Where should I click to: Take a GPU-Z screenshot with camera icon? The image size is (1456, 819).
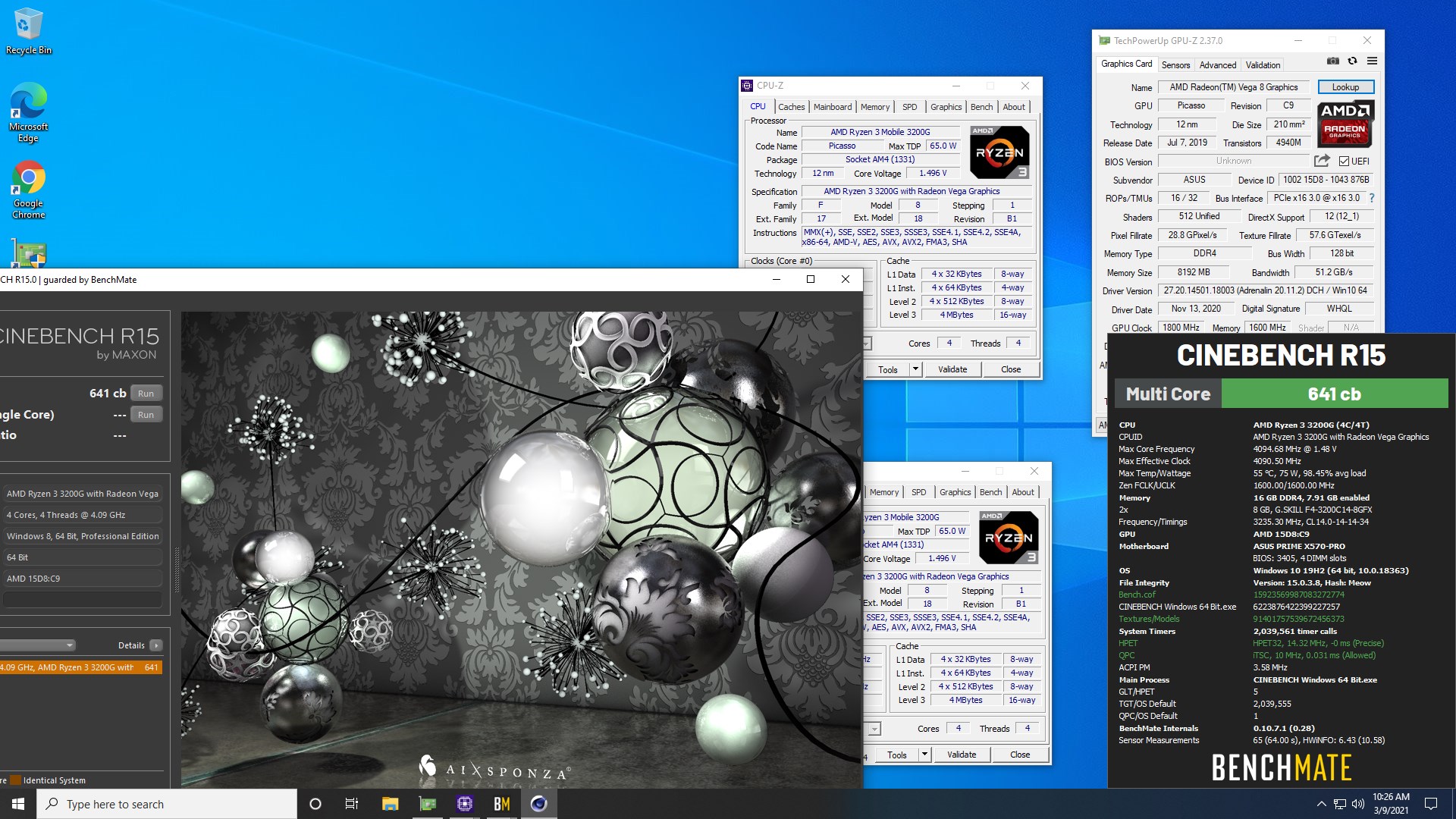(x=1333, y=61)
